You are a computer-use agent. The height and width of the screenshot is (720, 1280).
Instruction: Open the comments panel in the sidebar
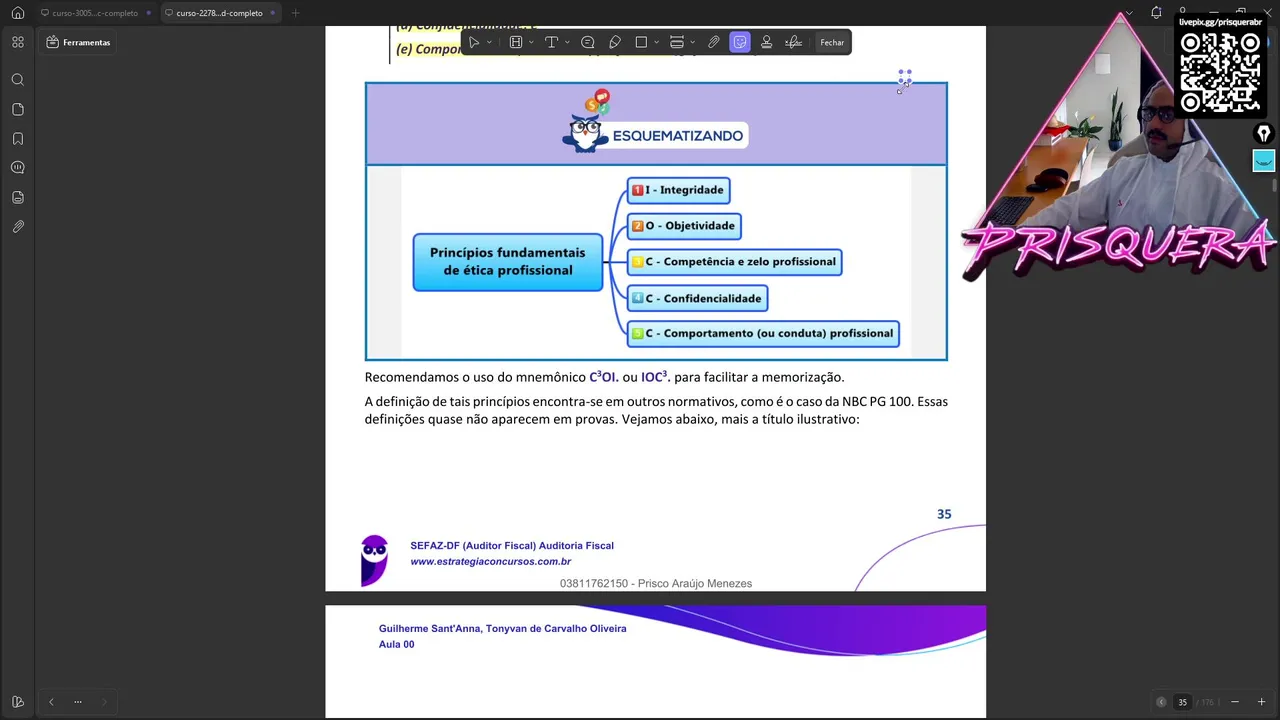coord(18,167)
